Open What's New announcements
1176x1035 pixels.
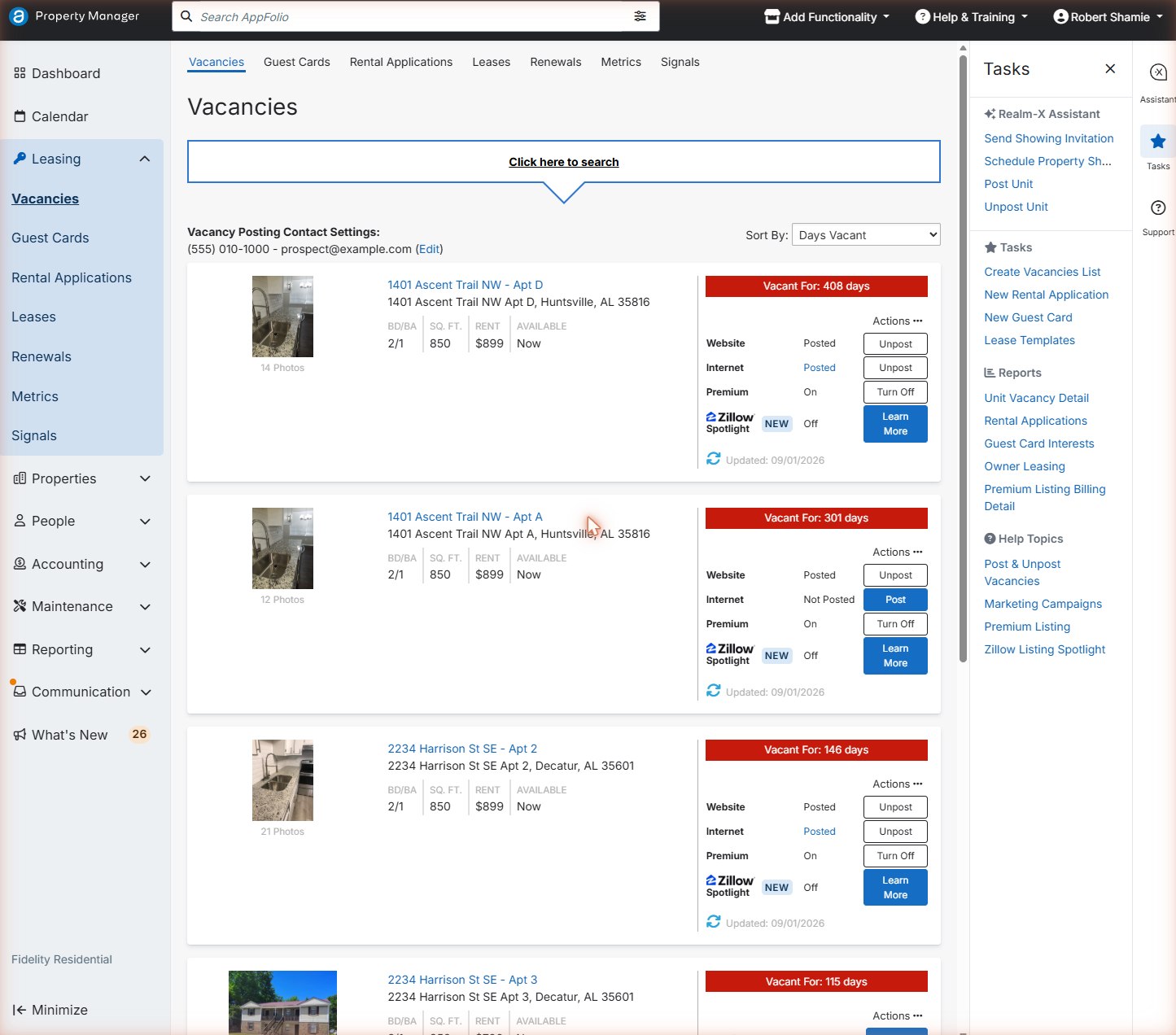pyautogui.click(x=81, y=735)
